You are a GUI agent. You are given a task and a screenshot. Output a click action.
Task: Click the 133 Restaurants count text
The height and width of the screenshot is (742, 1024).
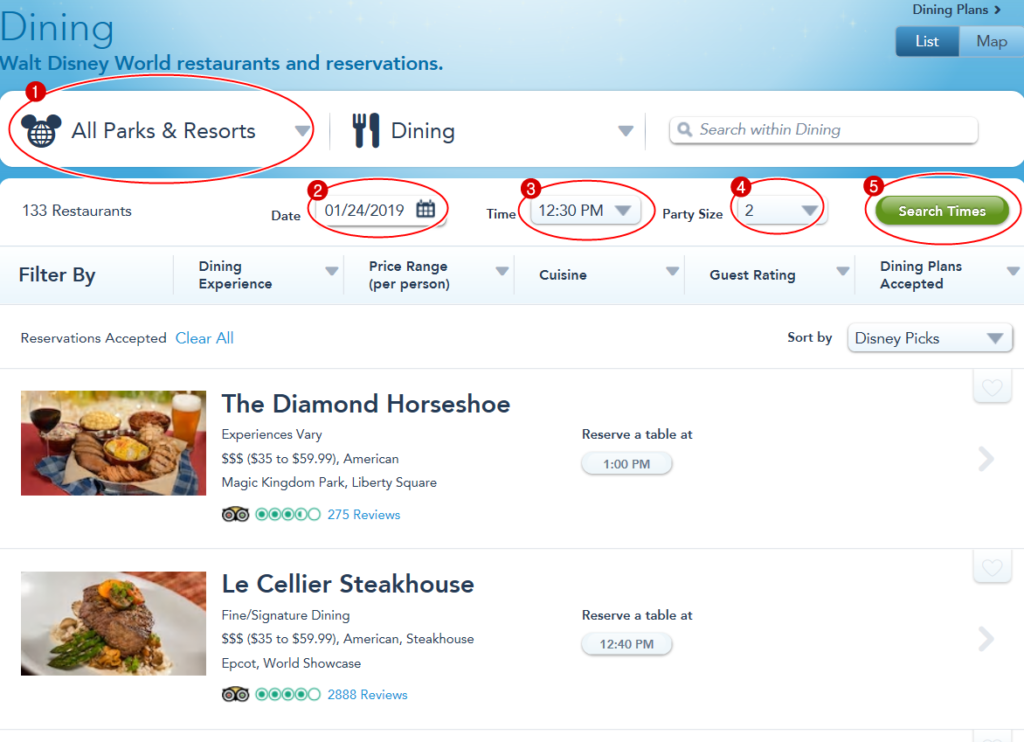(77, 210)
